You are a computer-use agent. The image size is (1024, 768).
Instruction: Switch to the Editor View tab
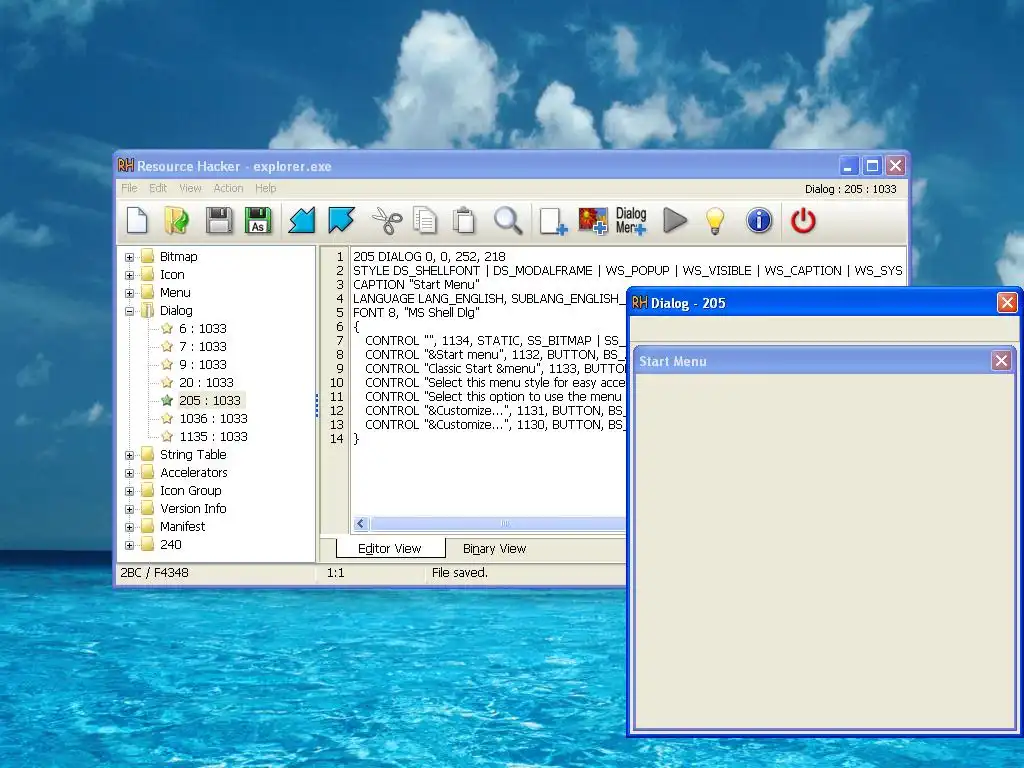pyautogui.click(x=390, y=549)
